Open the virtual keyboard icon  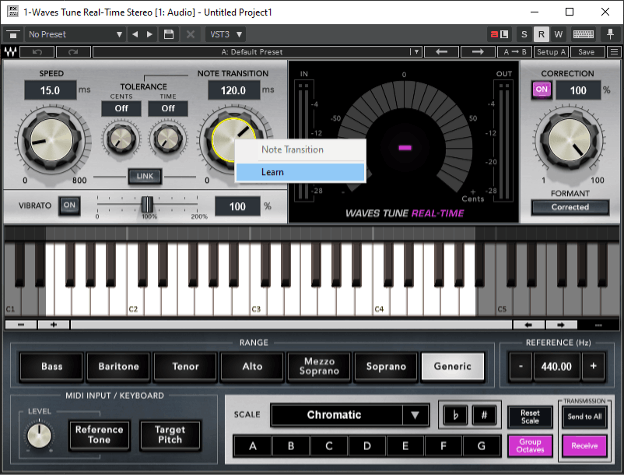pyautogui.click(x=583, y=35)
